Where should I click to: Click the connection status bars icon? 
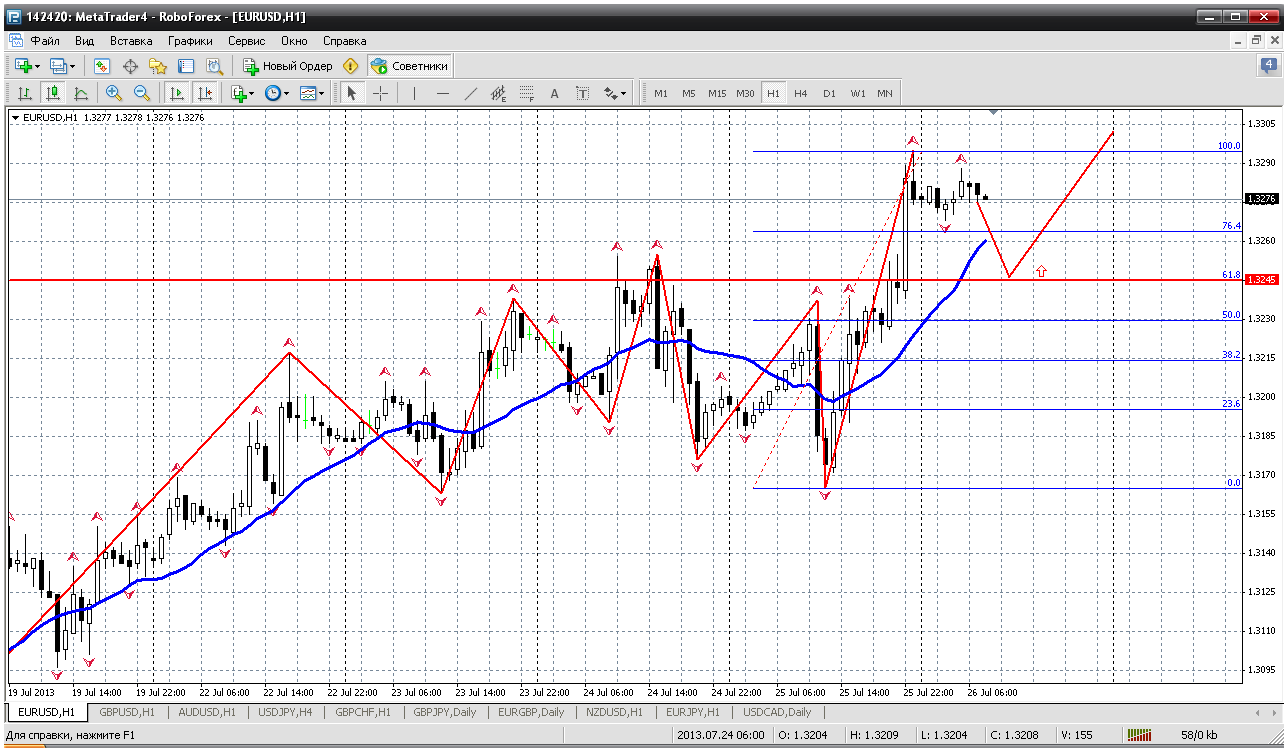coord(1141,736)
